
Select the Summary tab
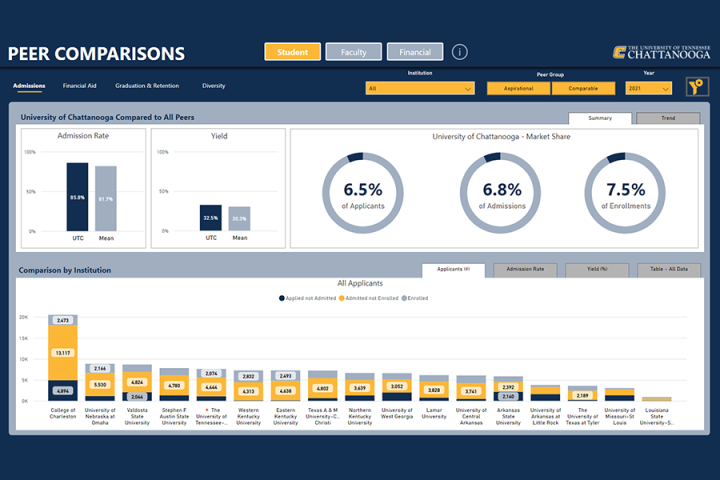click(x=600, y=118)
